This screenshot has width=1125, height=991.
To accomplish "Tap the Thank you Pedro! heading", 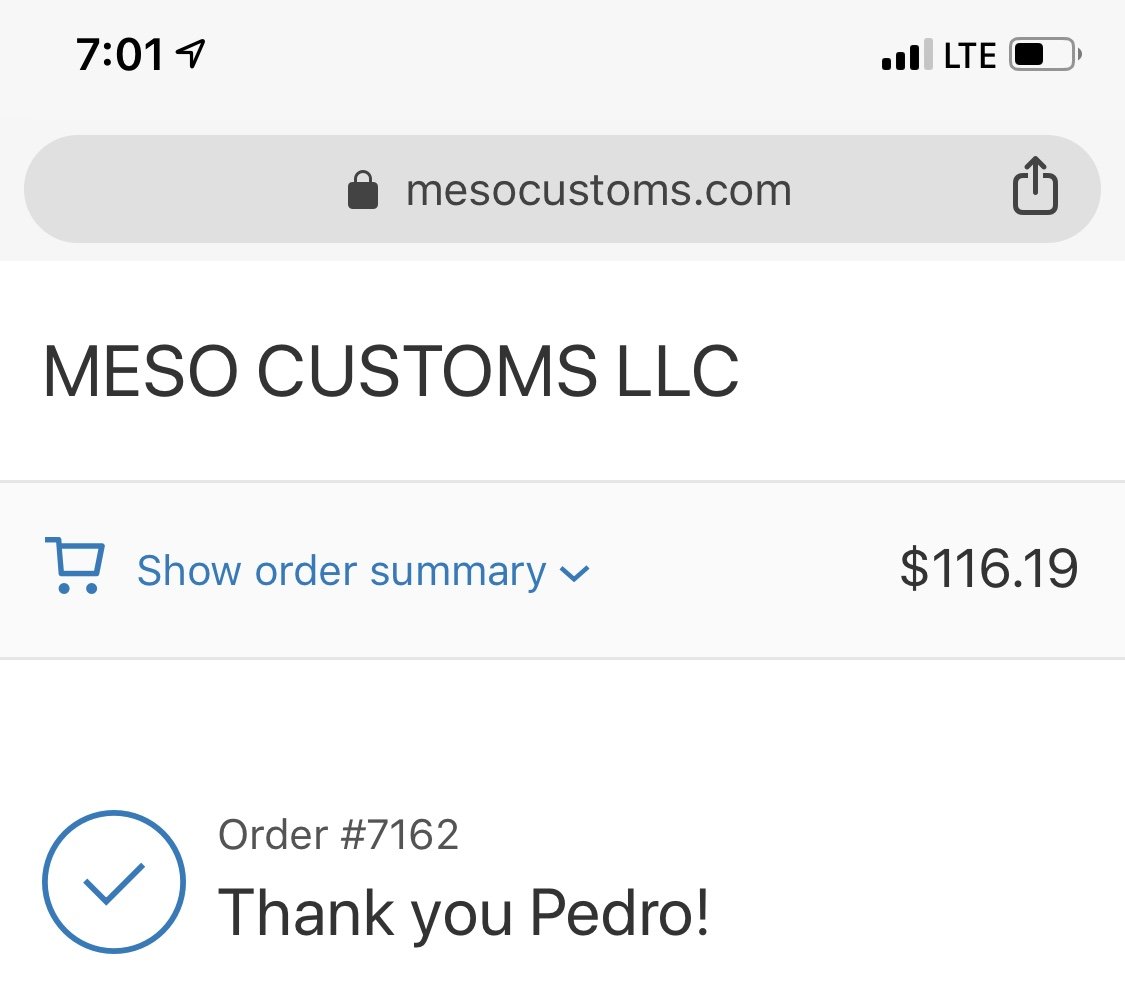I will click(463, 913).
